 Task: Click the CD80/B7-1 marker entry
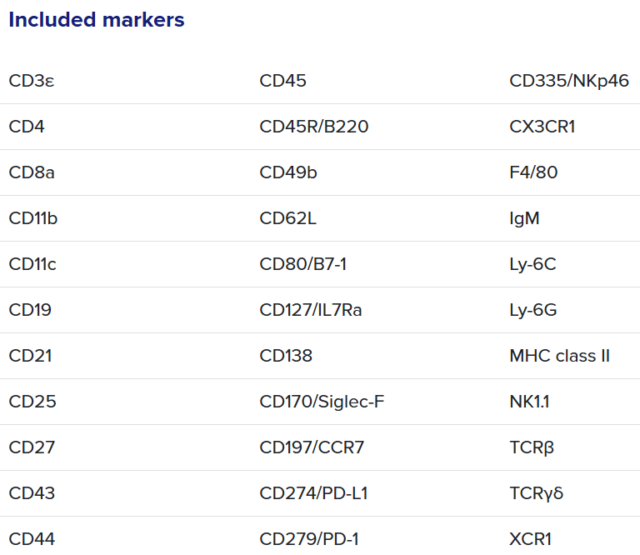pos(303,265)
